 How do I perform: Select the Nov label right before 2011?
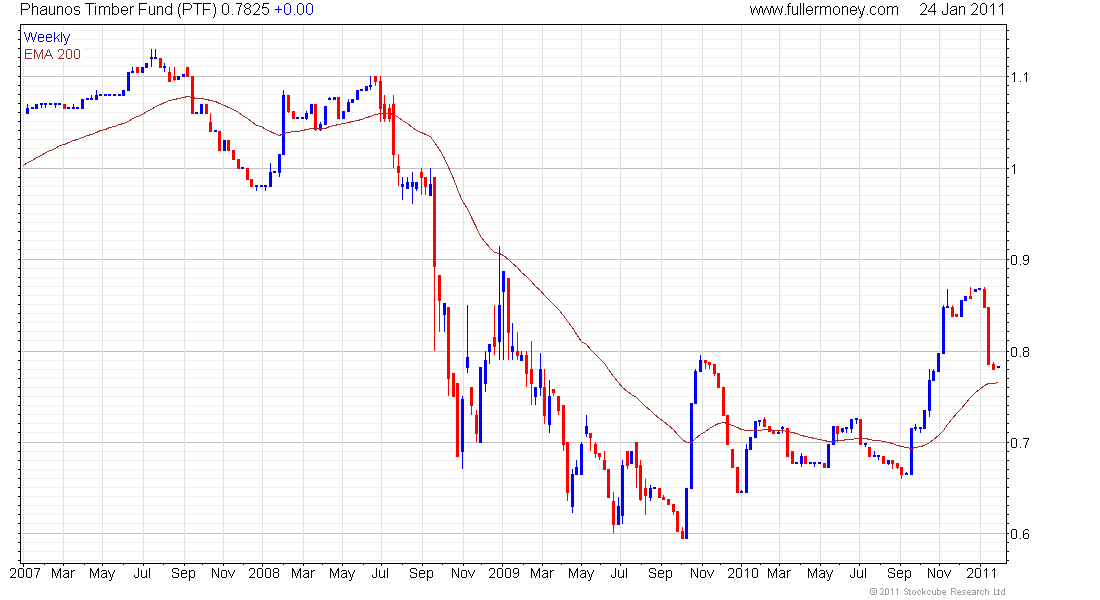tap(939, 573)
